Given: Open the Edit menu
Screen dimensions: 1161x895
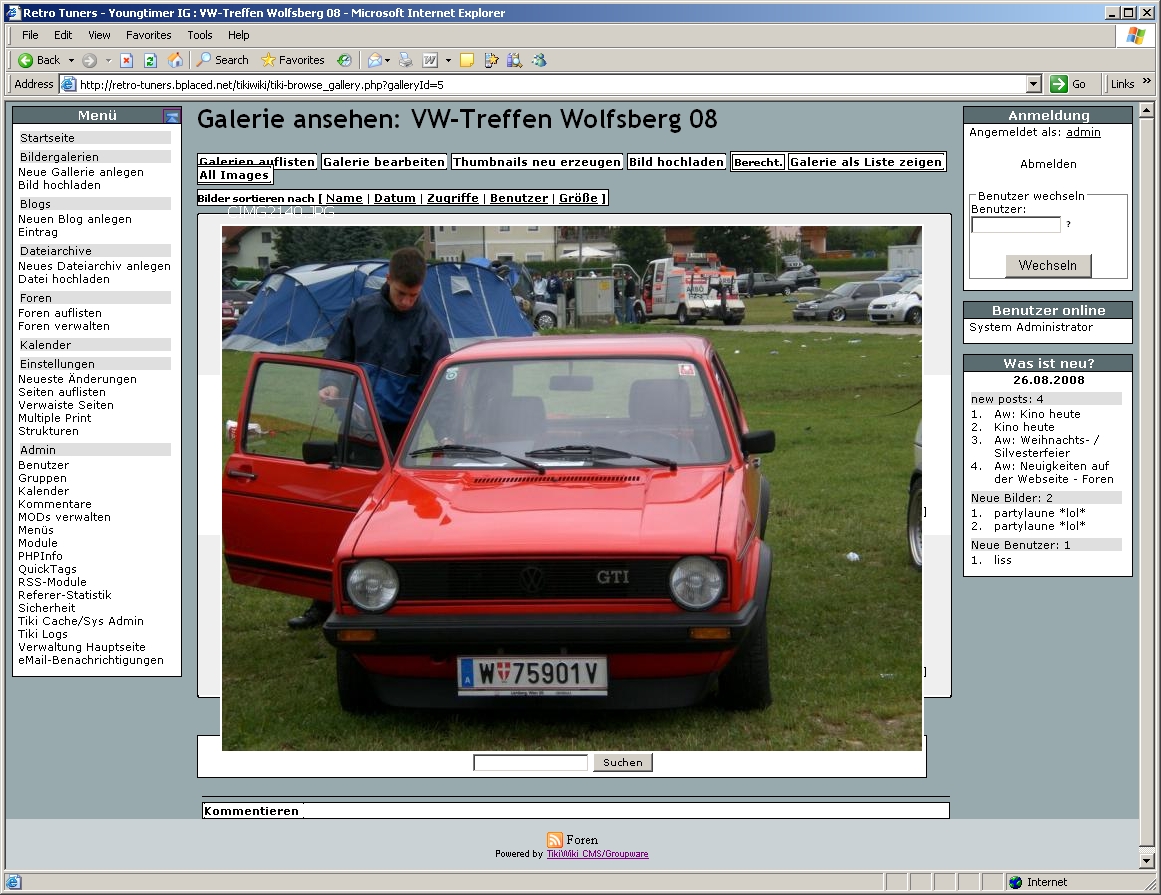Looking at the screenshot, I should (x=63, y=35).
